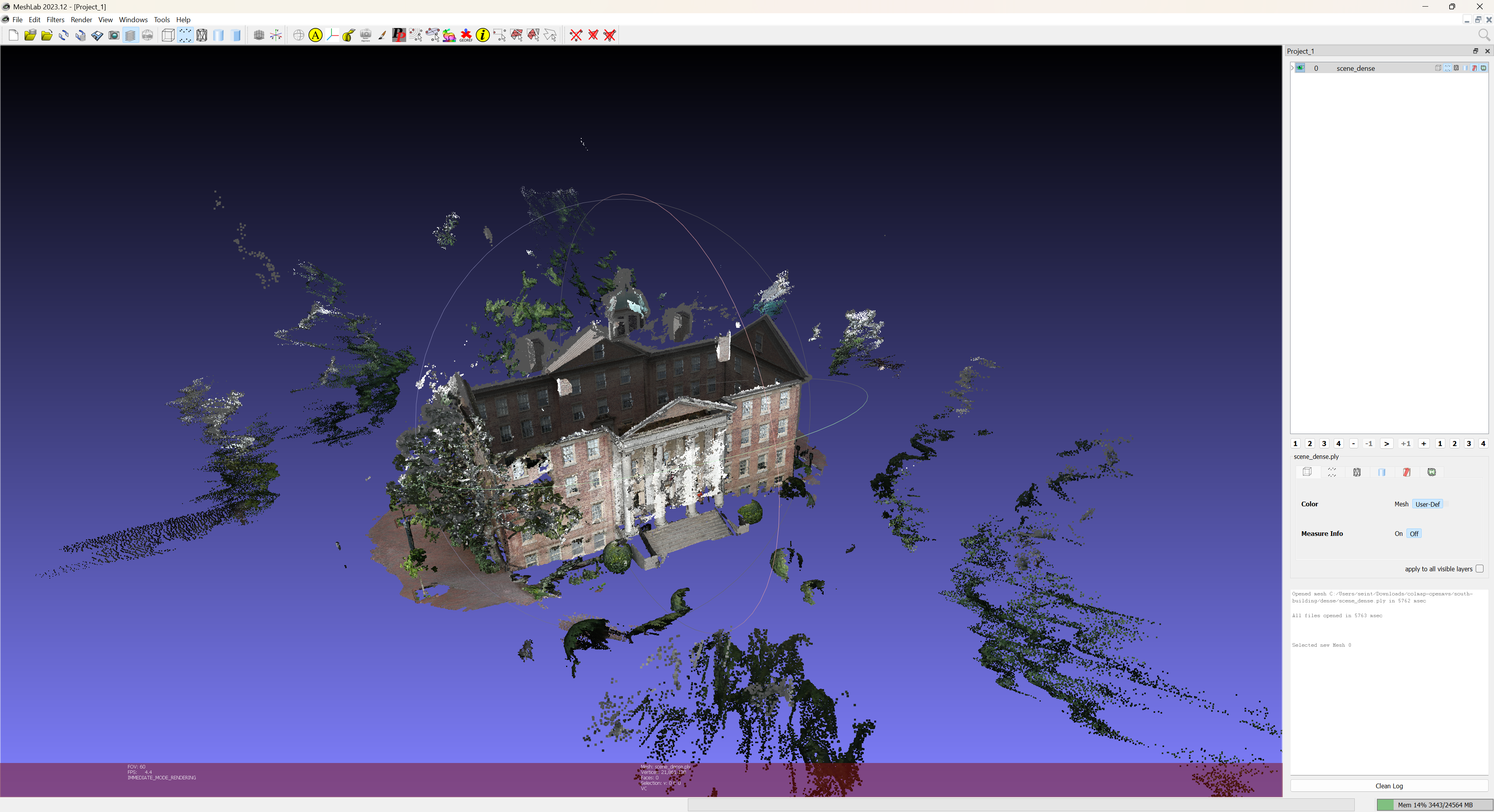The width and height of the screenshot is (1494, 812).
Task: Click the yellow Info icon in toolbar
Action: [x=482, y=35]
